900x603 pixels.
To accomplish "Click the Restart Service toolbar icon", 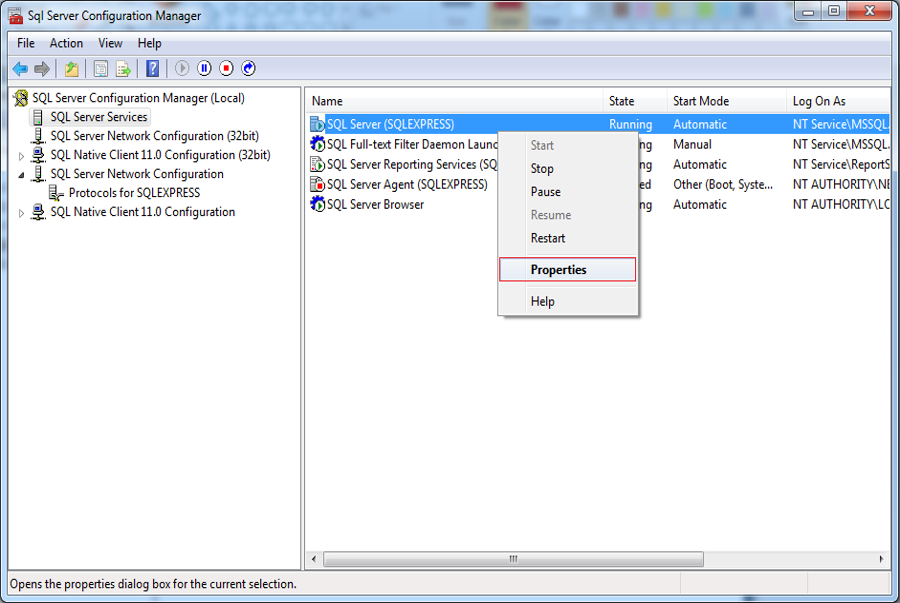I will click(249, 68).
